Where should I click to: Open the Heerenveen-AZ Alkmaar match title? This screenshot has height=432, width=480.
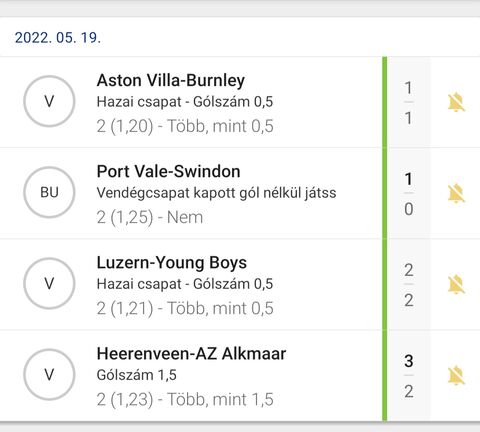tap(191, 354)
